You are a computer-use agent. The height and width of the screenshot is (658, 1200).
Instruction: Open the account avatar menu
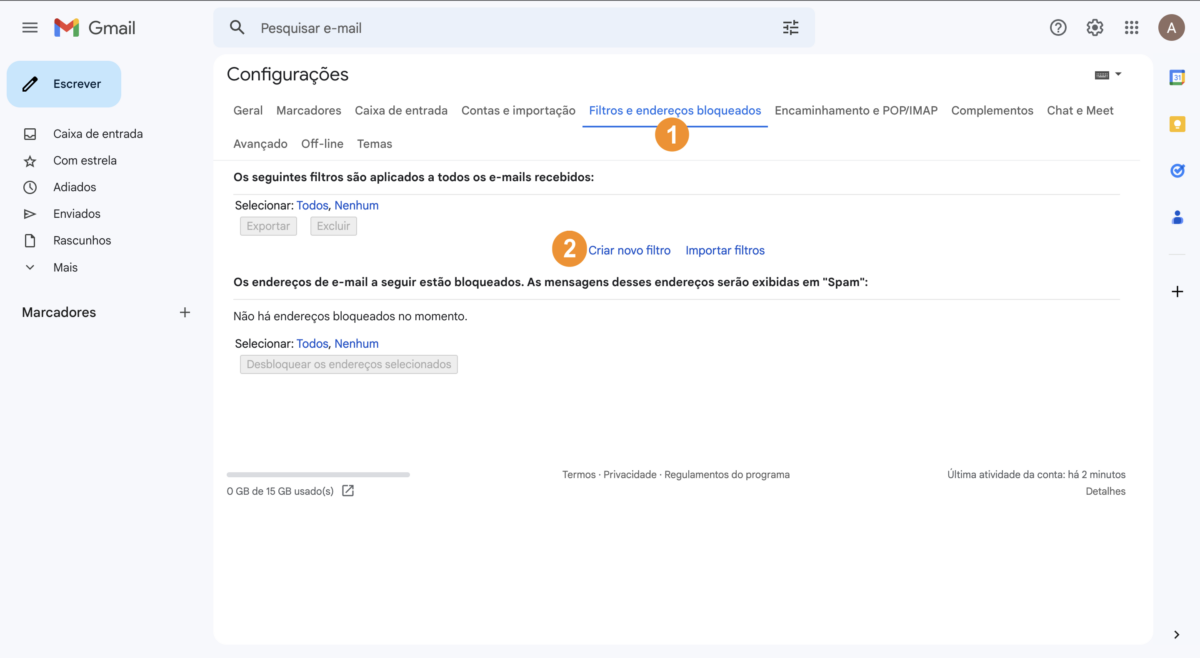1171,28
